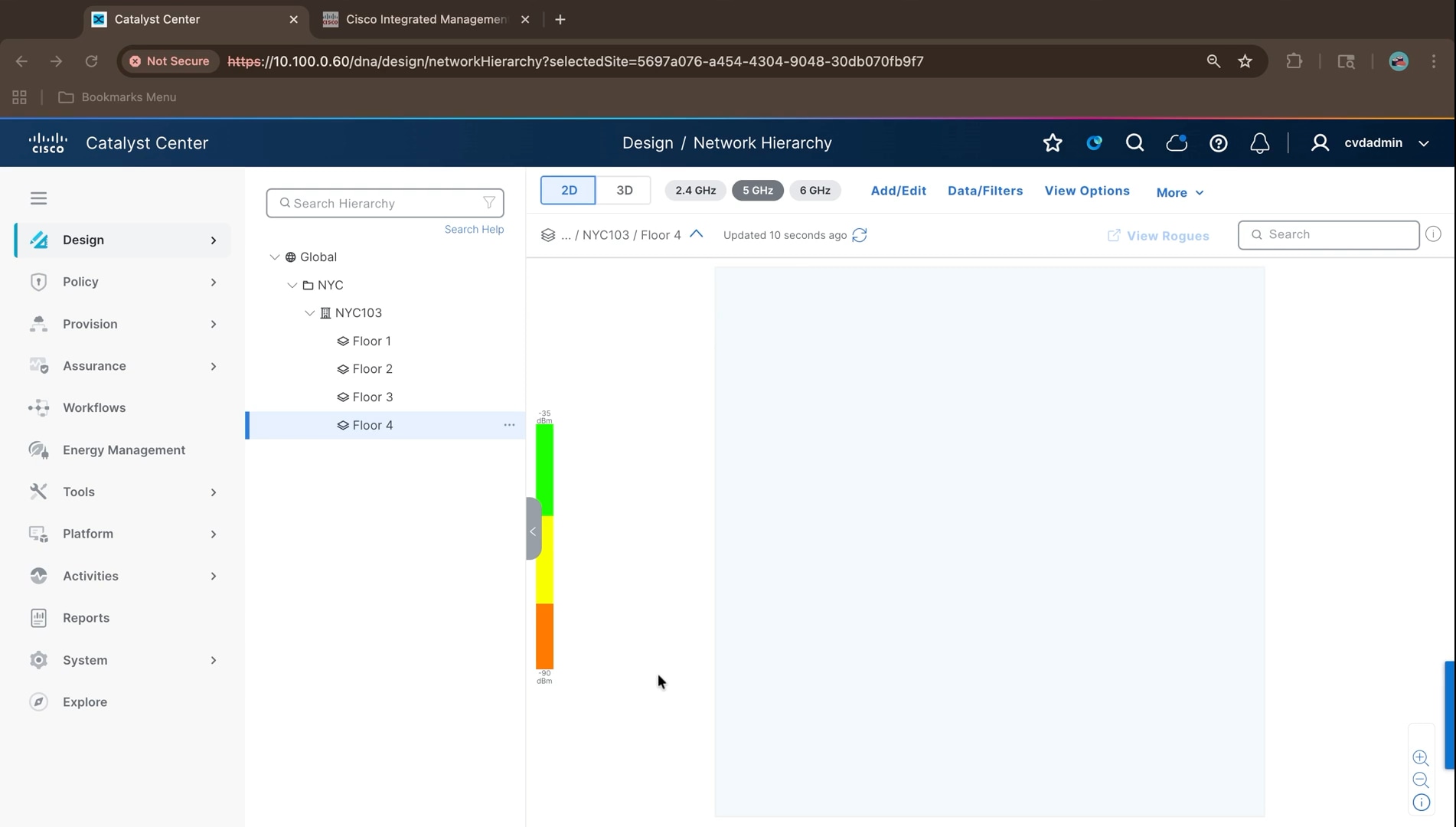Refresh the floor map data

pyautogui.click(x=860, y=235)
